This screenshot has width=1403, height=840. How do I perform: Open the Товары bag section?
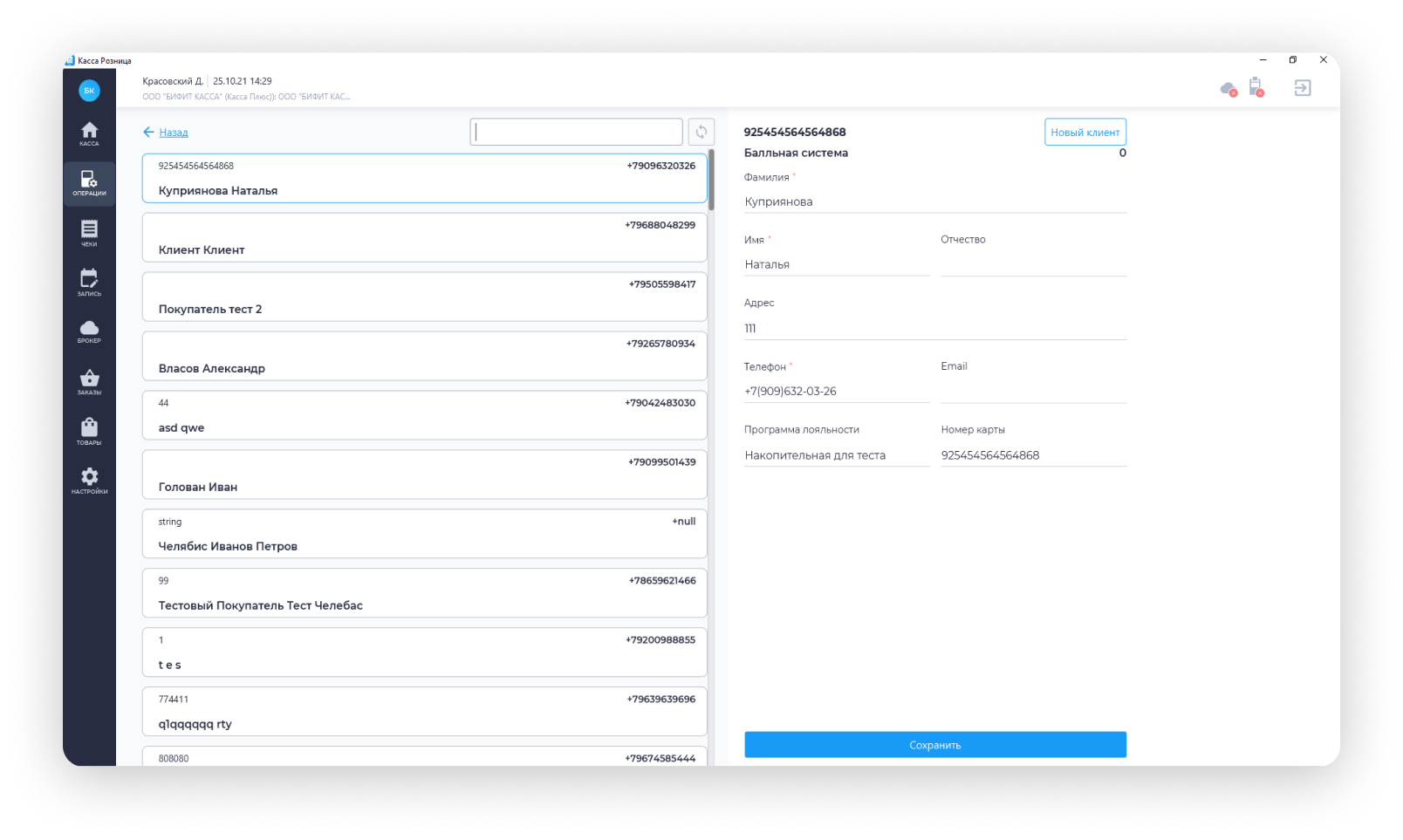(89, 432)
